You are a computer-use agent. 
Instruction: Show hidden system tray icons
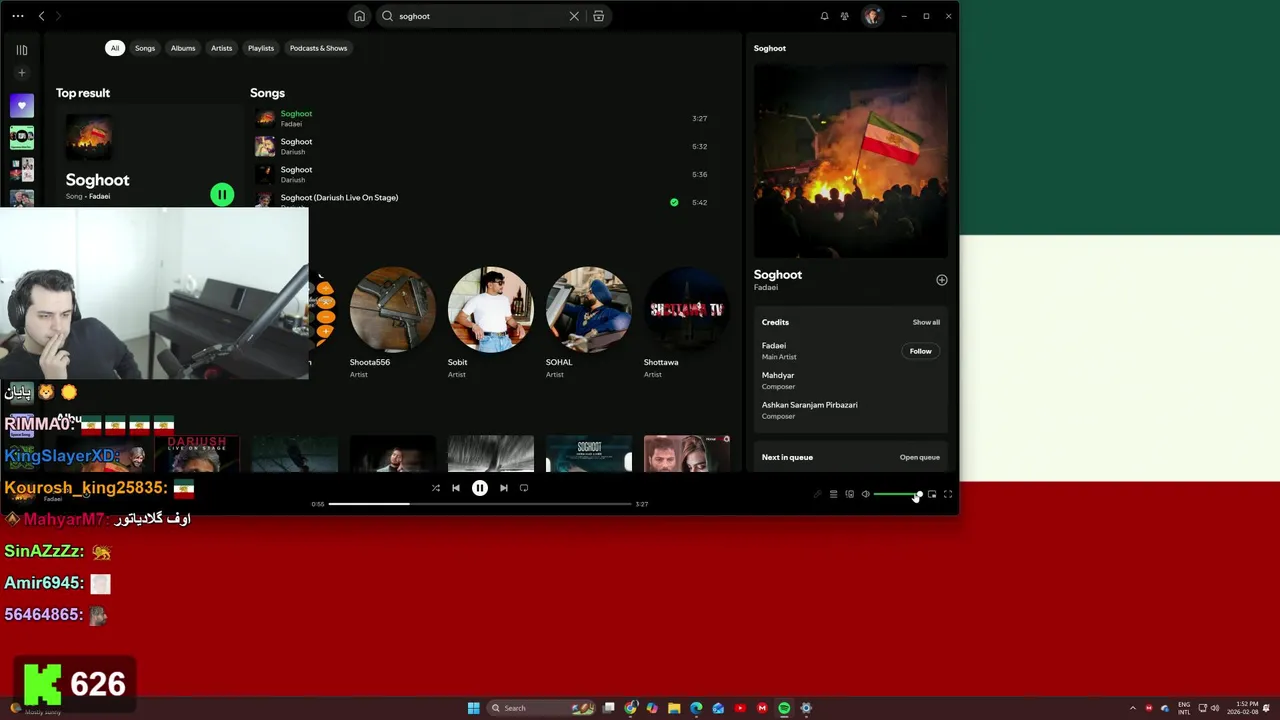1132,708
